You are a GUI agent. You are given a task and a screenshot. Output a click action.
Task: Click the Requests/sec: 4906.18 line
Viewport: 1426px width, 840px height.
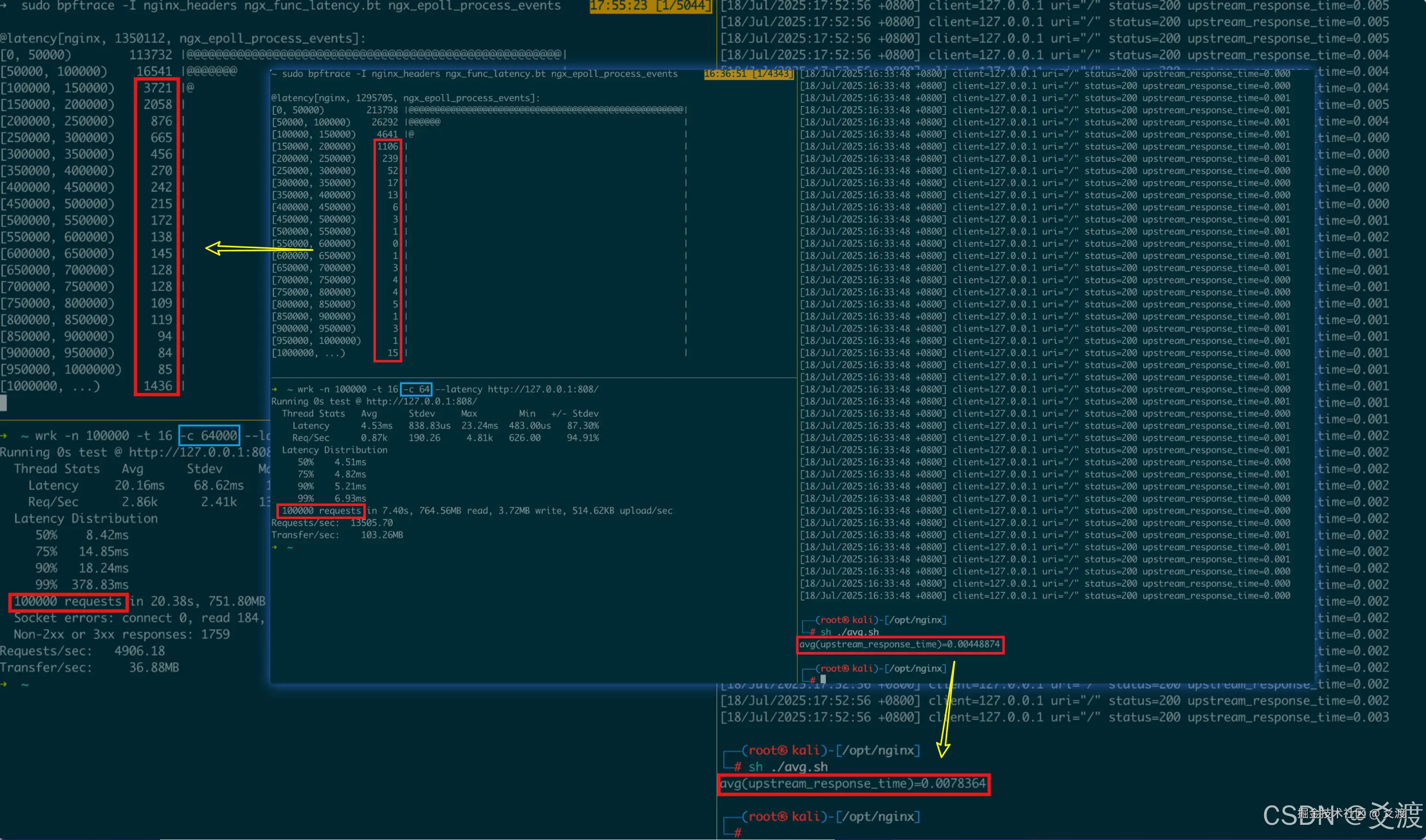pyautogui.click(x=83, y=651)
